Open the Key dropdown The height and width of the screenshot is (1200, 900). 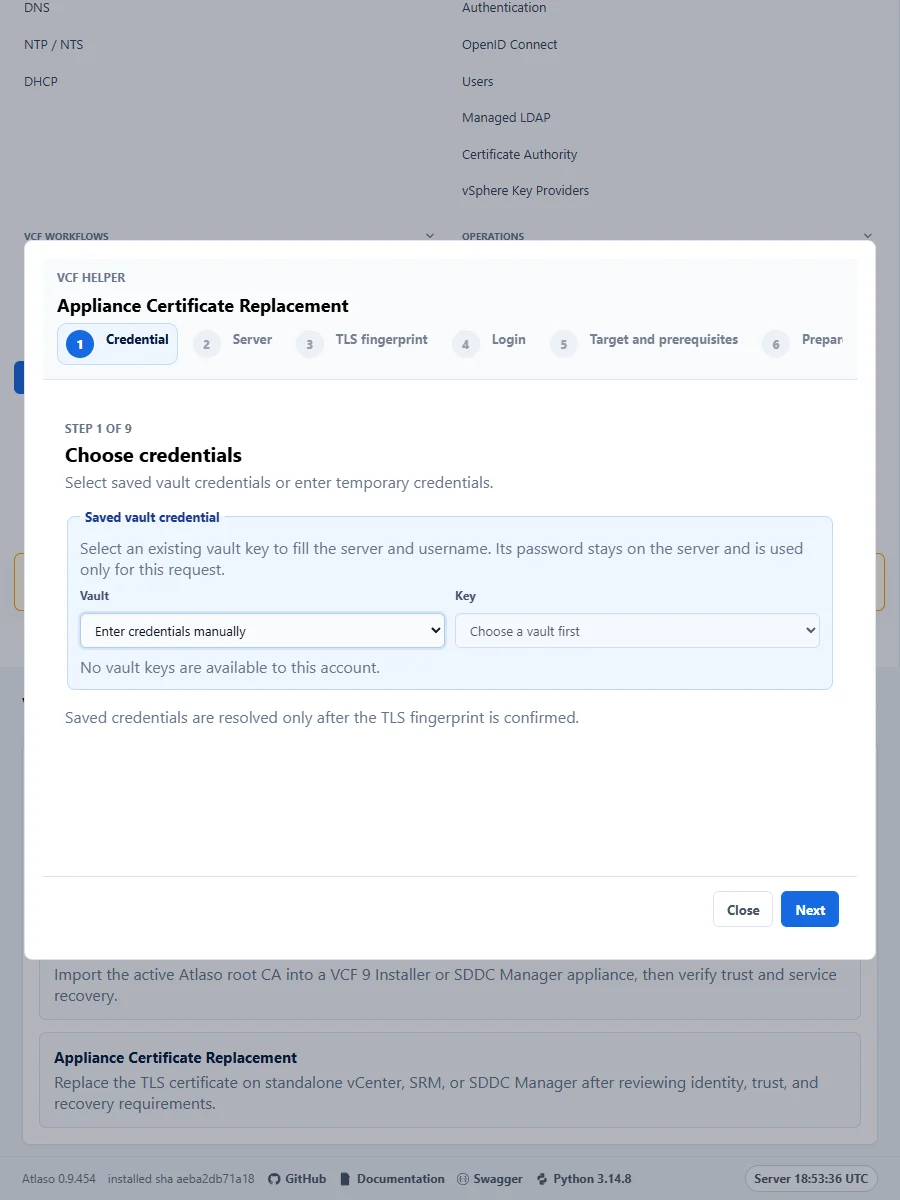click(x=637, y=631)
